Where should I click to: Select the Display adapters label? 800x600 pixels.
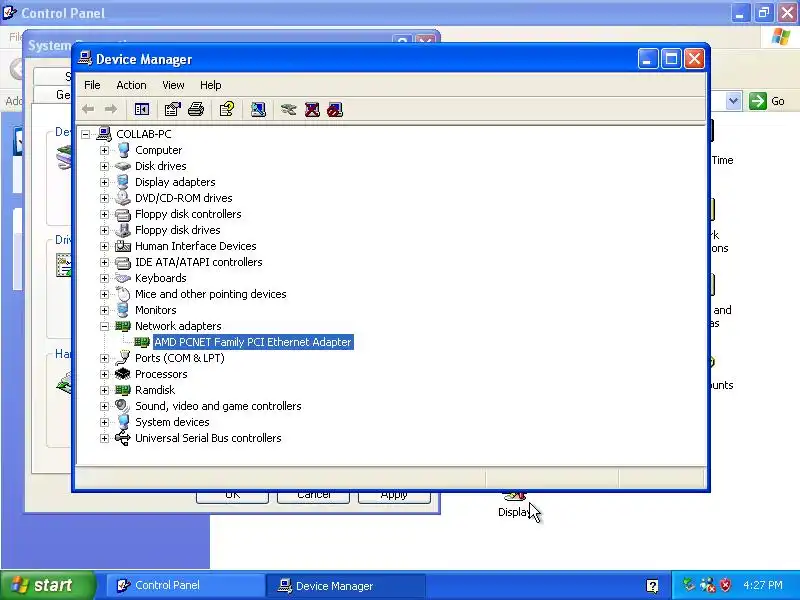click(x=175, y=182)
